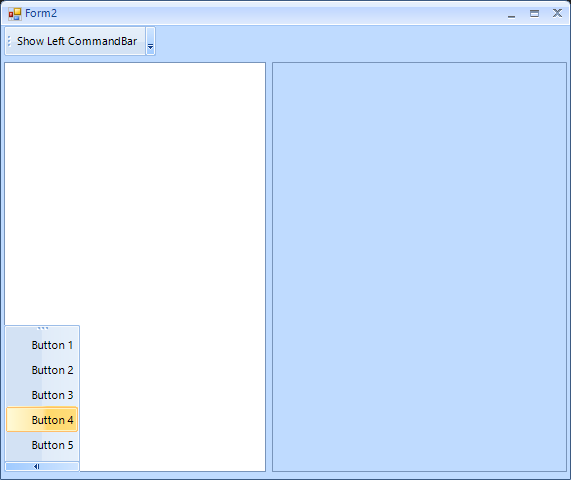Click the Form2 title text
The image size is (571, 480).
tap(41, 13)
